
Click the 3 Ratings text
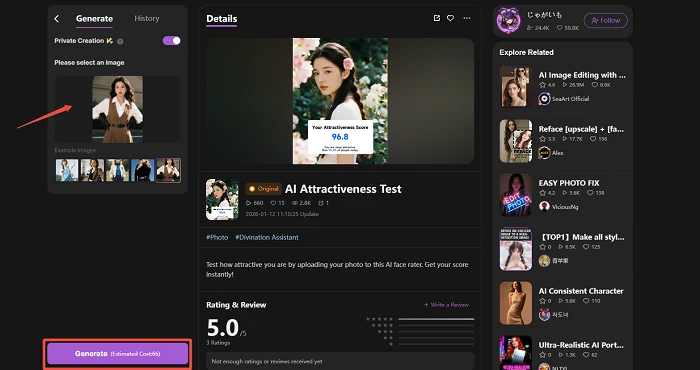pyautogui.click(x=218, y=343)
